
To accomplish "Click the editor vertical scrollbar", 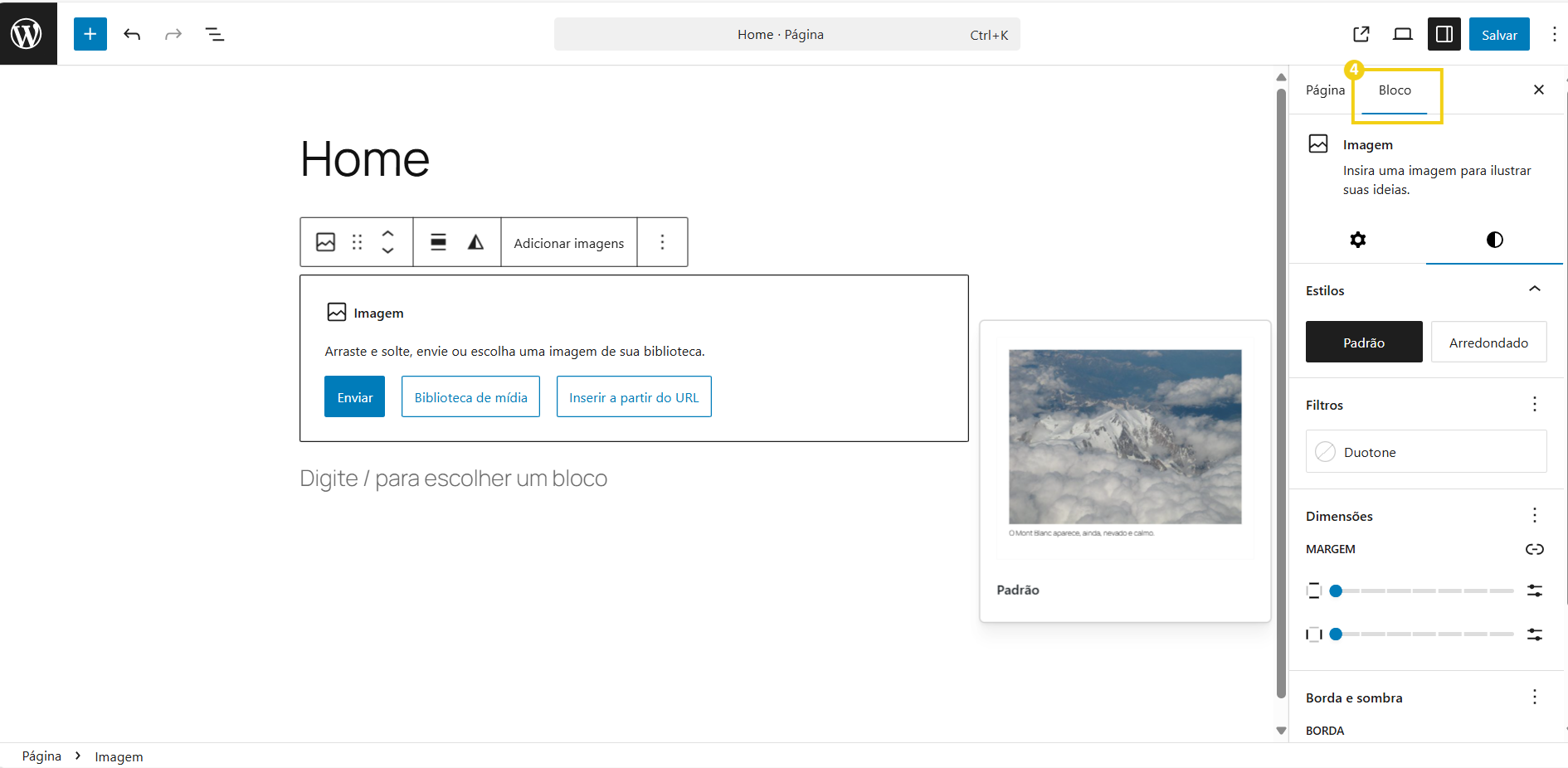I will pos(1281,394).
